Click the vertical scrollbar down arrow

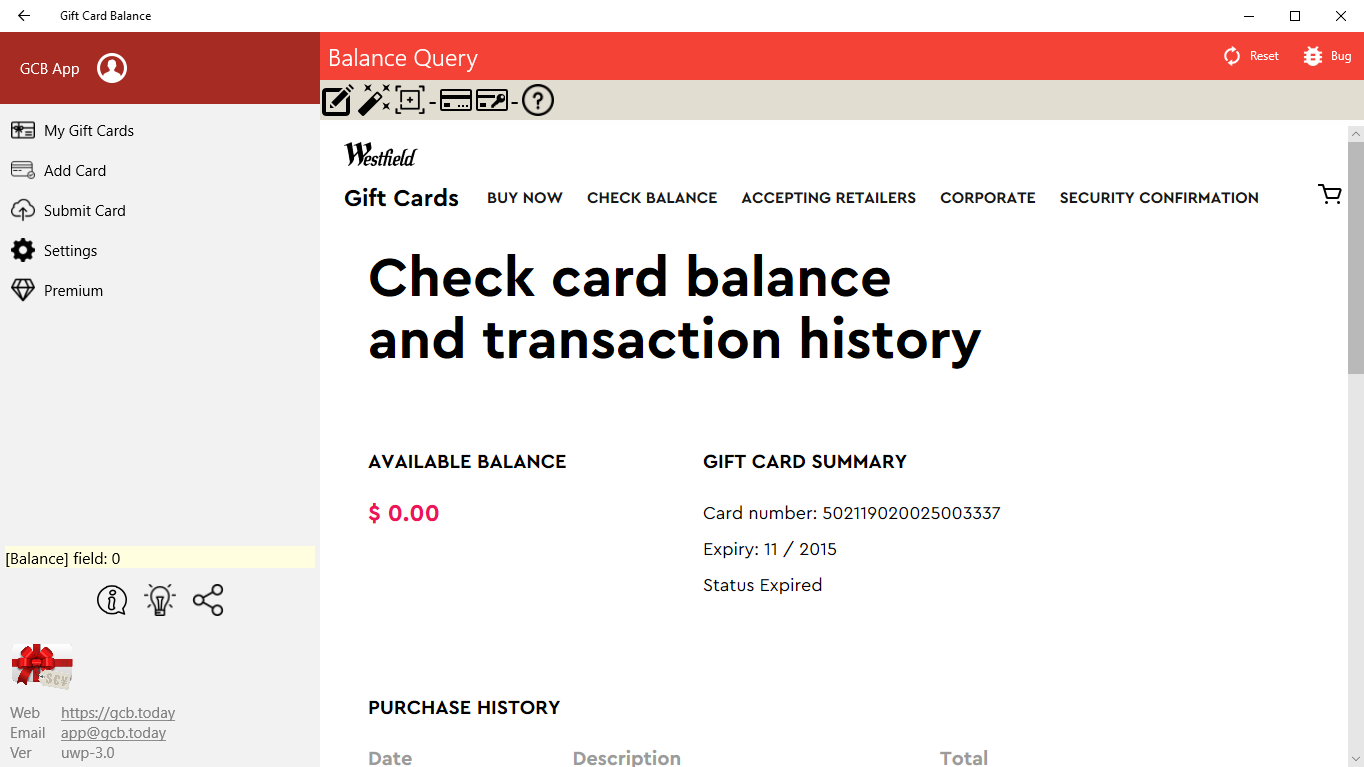click(x=1356, y=759)
